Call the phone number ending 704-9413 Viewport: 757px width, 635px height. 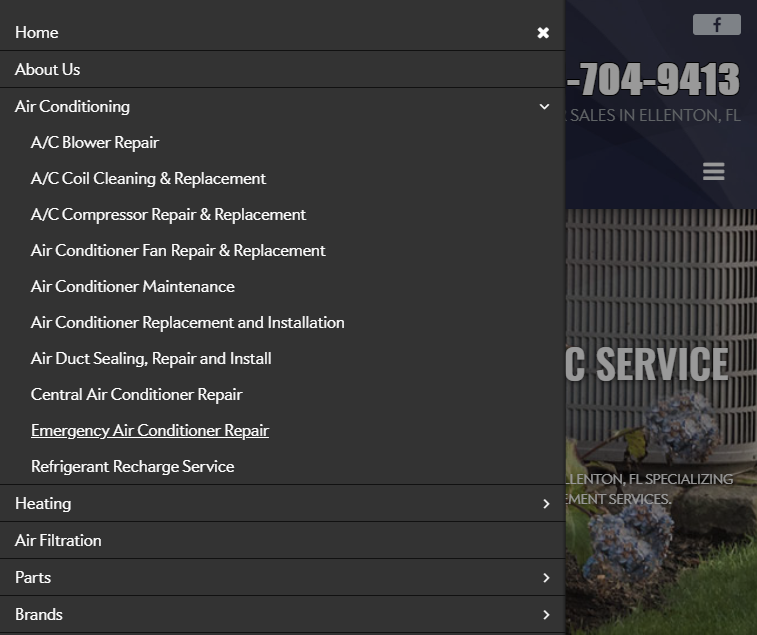point(653,79)
